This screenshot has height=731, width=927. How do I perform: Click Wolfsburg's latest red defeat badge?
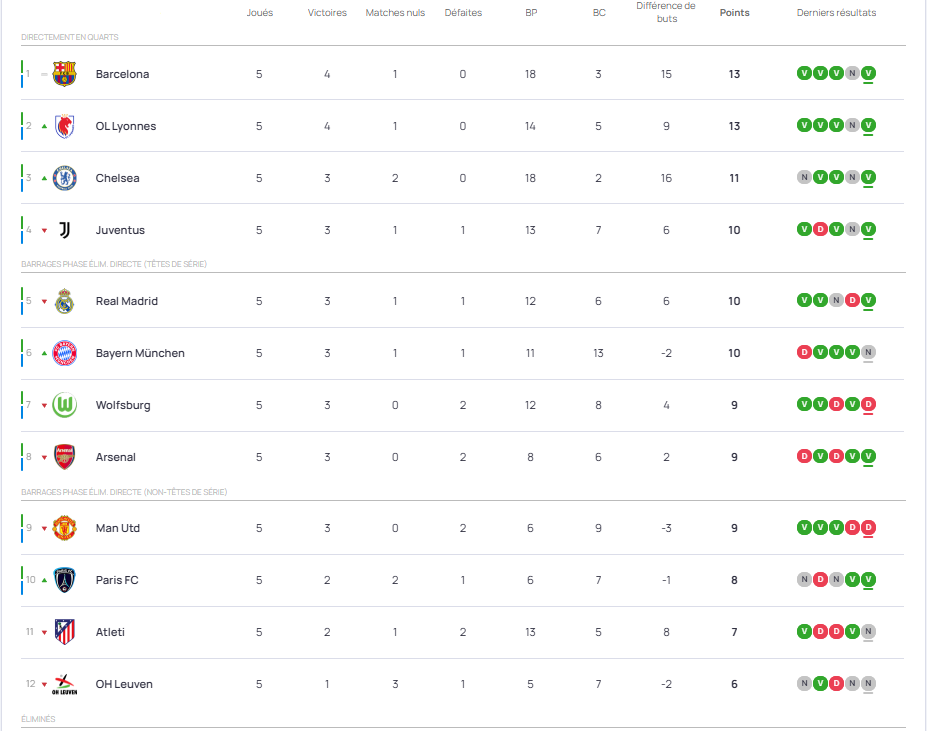click(868, 404)
